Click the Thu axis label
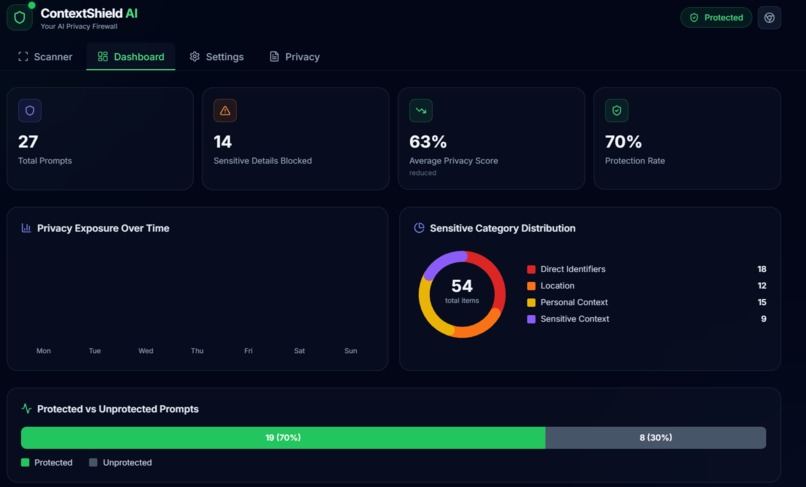 tap(197, 351)
